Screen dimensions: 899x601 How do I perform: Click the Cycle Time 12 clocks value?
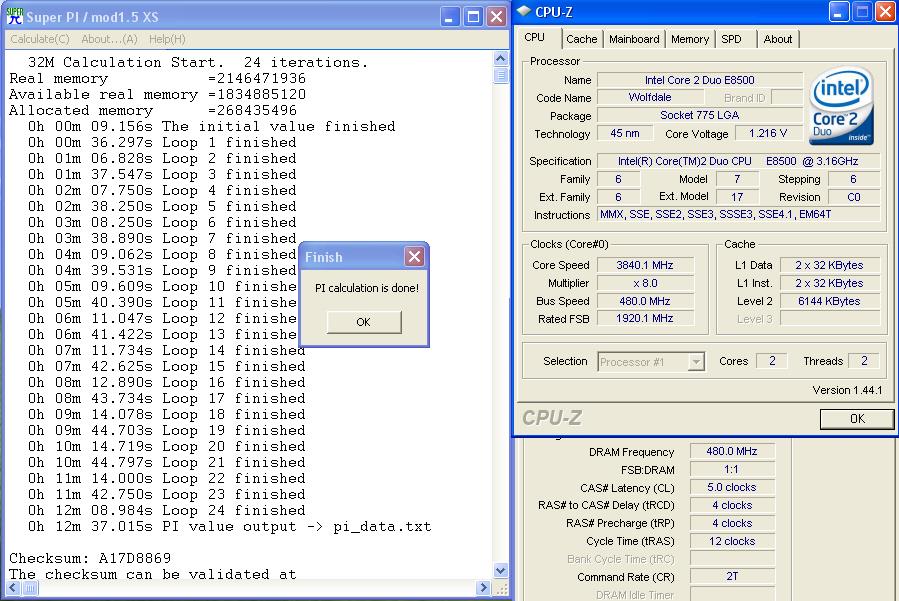tap(732, 541)
